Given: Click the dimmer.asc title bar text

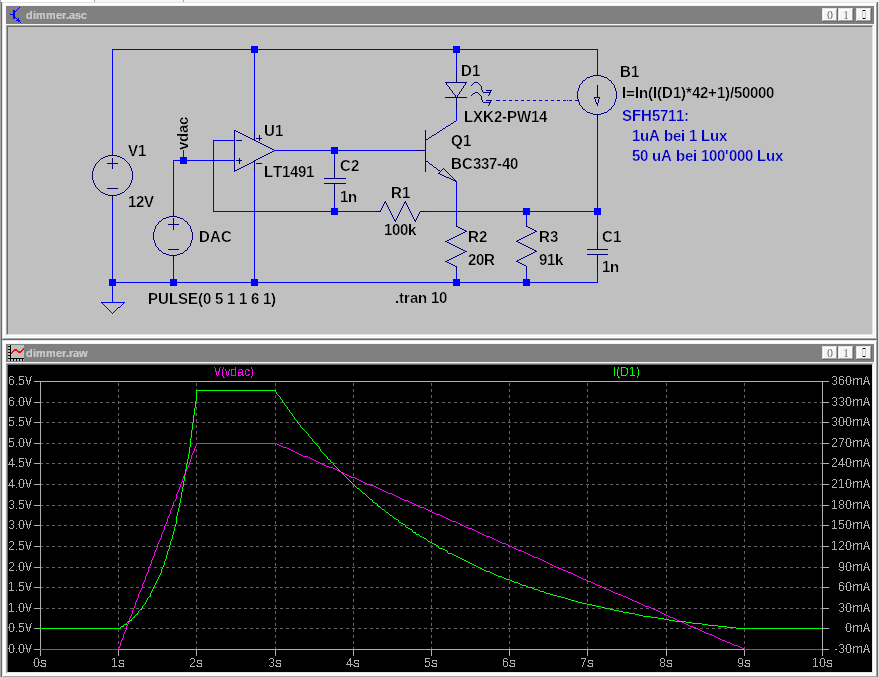Looking at the screenshot, I should (x=56, y=15).
